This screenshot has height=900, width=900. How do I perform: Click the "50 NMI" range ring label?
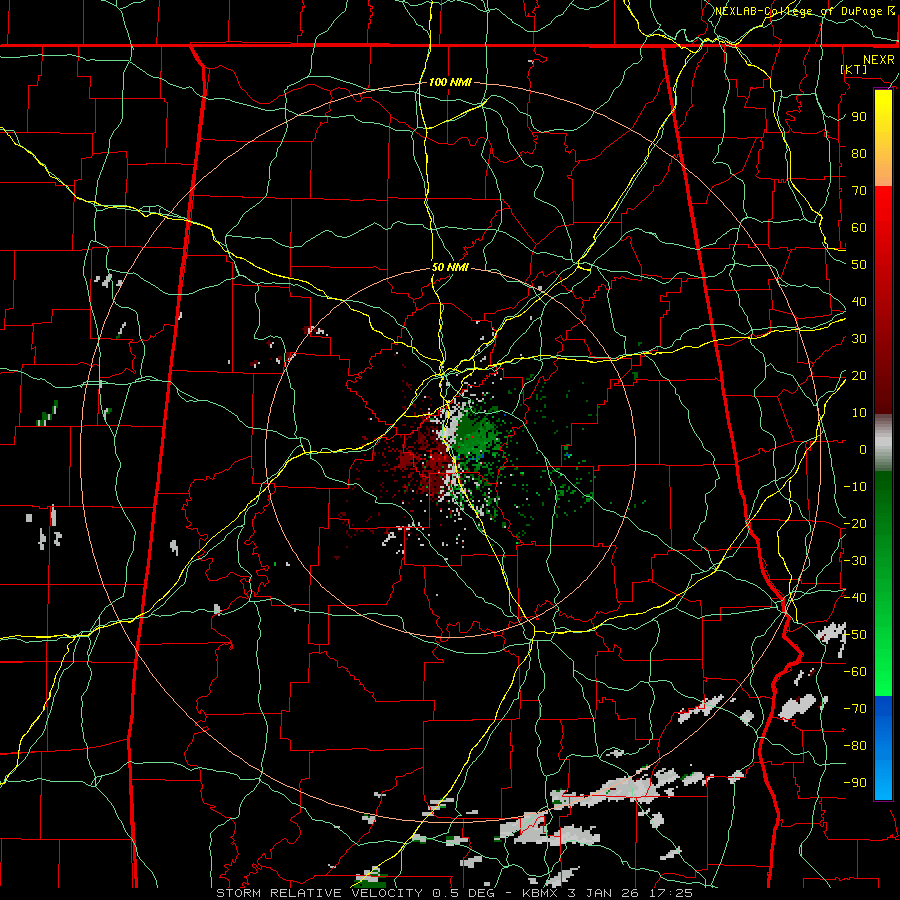pyautogui.click(x=450, y=267)
